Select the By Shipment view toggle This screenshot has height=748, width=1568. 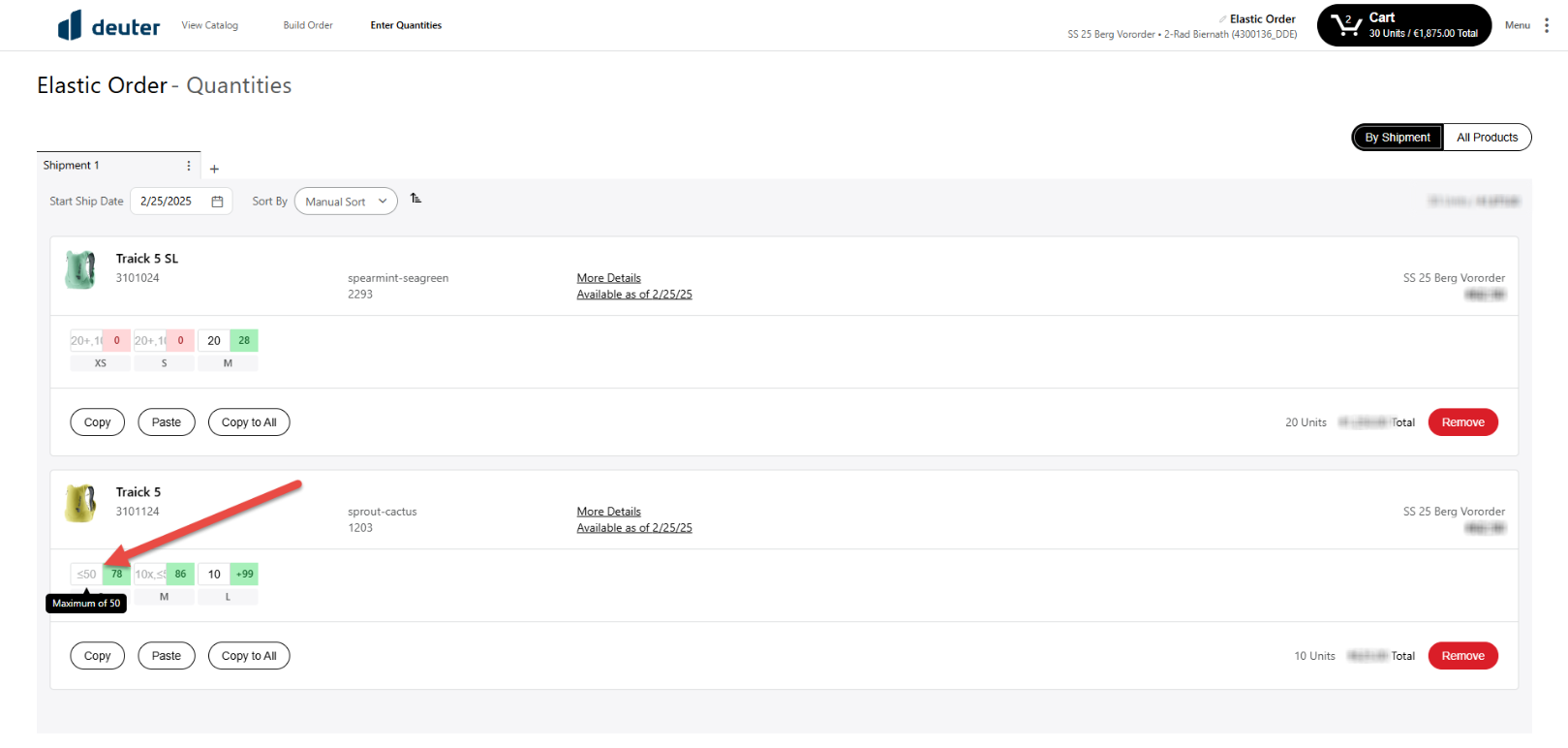click(1397, 138)
